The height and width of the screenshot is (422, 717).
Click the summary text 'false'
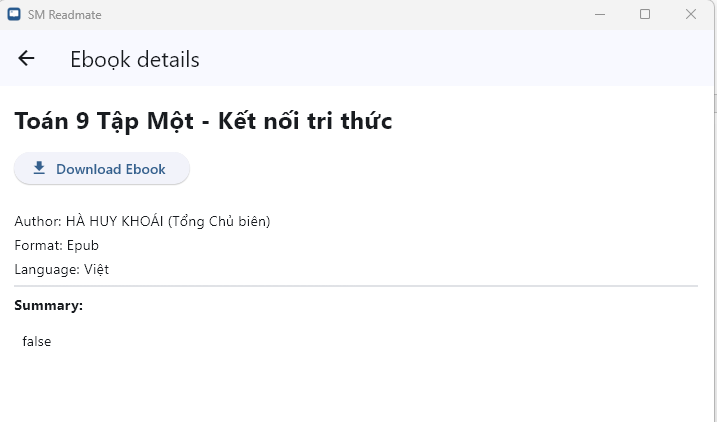[x=36, y=341]
